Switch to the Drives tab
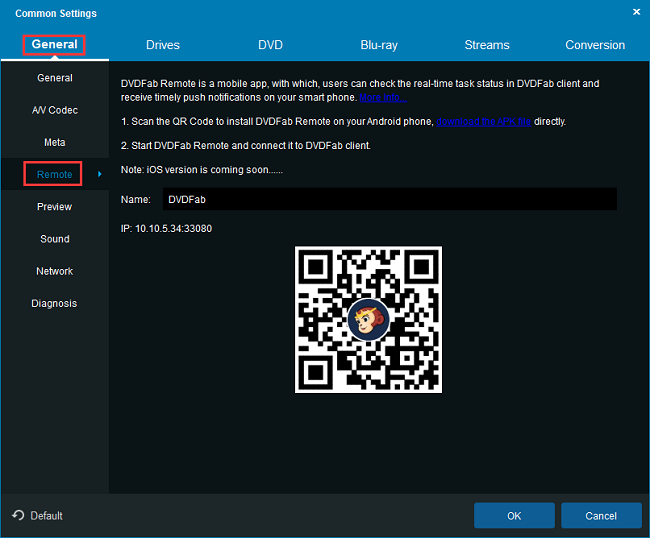The image size is (650, 538). point(163,45)
